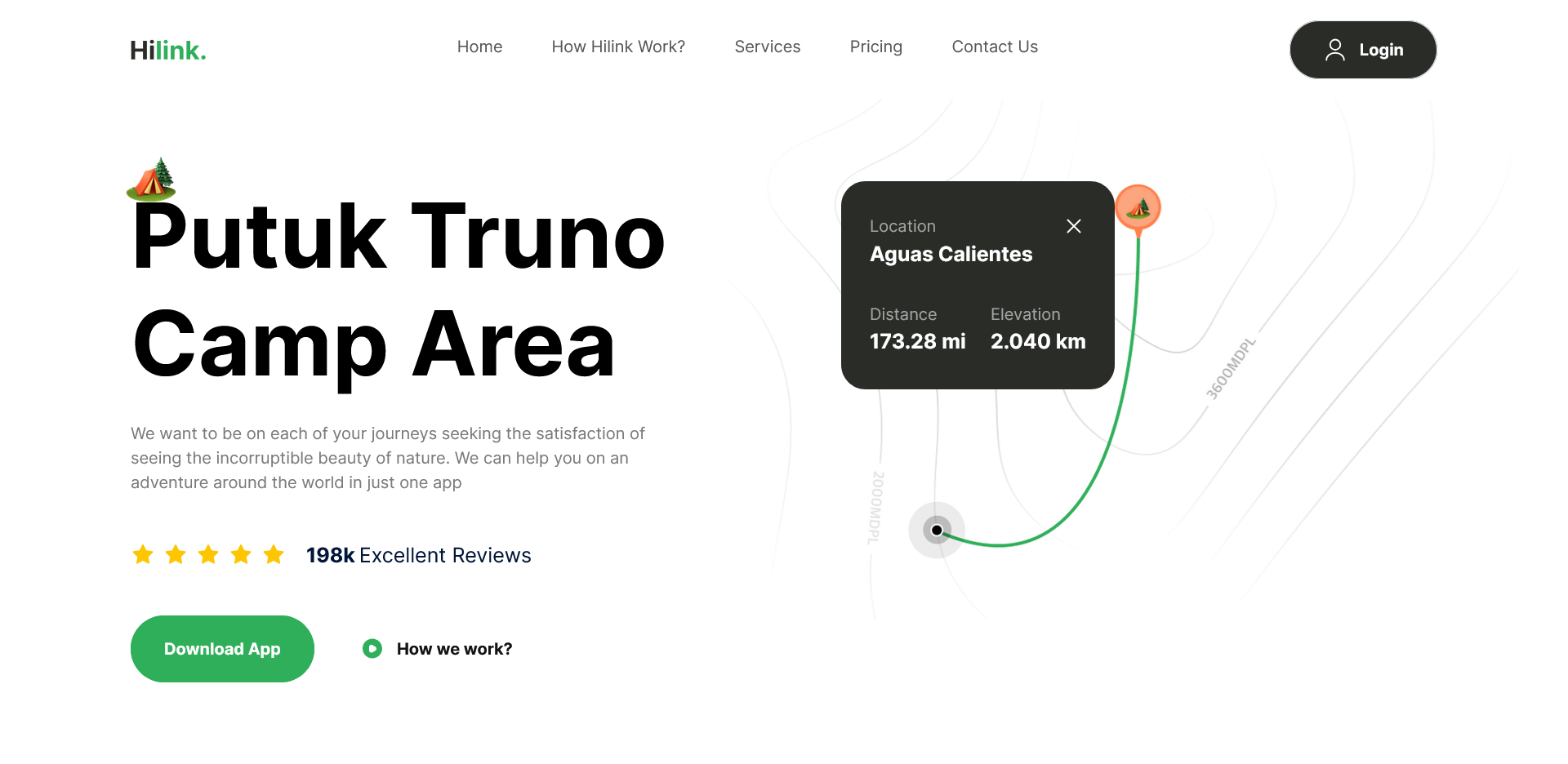Click the tent icon above the headline
Image resolution: width=1568 pixels, height=764 pixels.
[x=152, y=180]
